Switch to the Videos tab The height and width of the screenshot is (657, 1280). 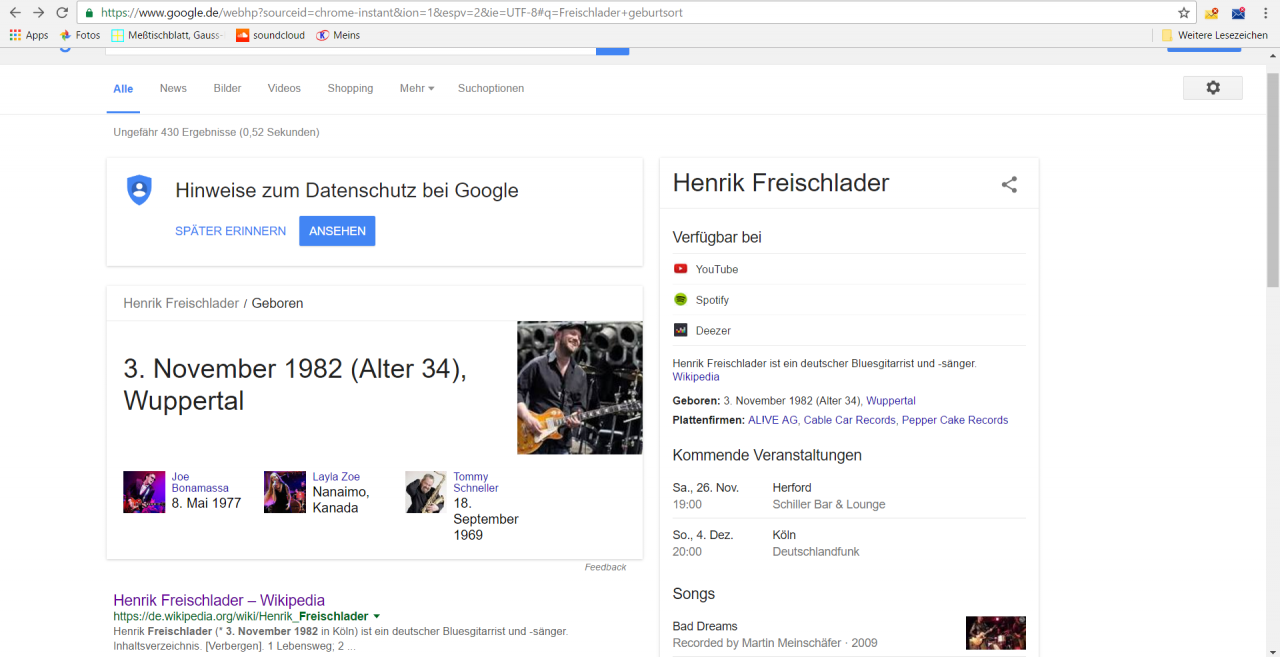pos(284,88)
